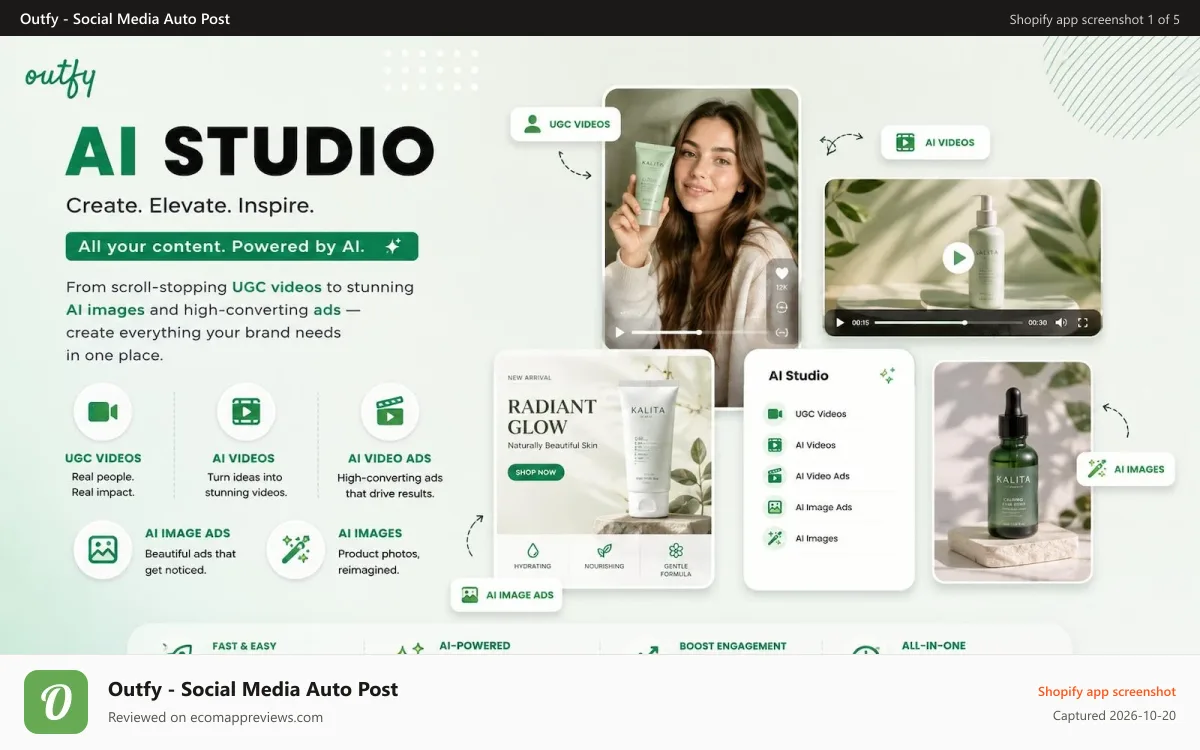Click the Hydrating droplet icon
The image size is (1200, 750).
point(532,550)
